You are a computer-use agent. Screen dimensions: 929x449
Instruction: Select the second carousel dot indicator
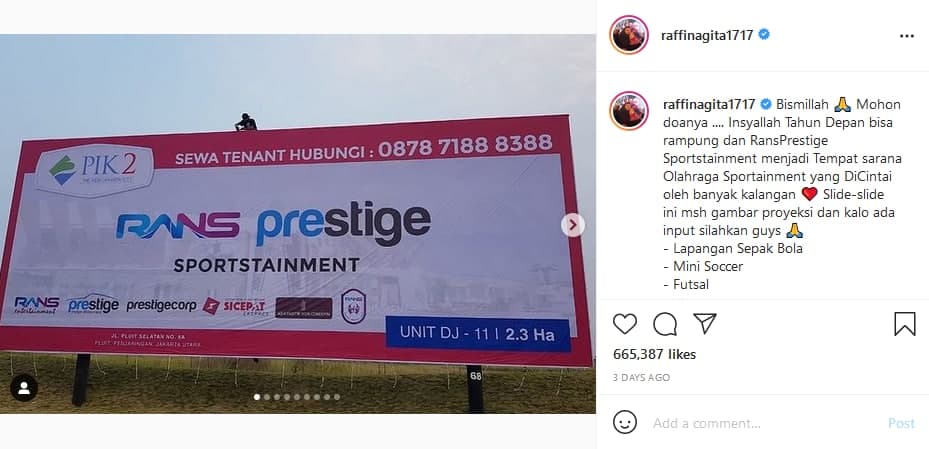point(267,397)
